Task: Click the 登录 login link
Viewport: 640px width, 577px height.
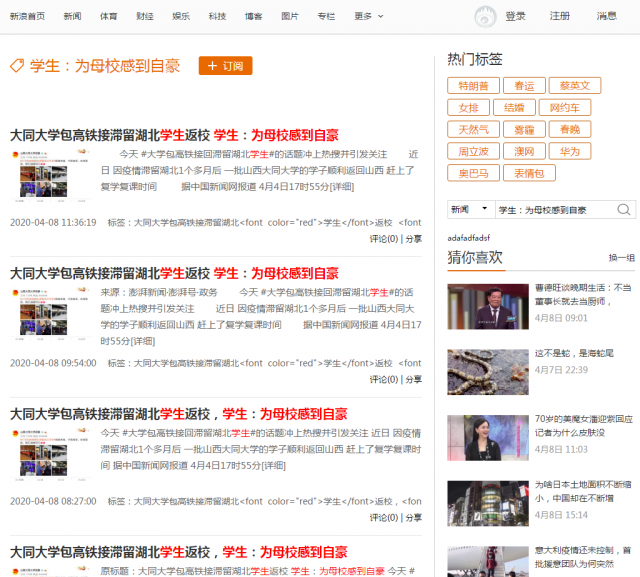Action: coord(516,16)
